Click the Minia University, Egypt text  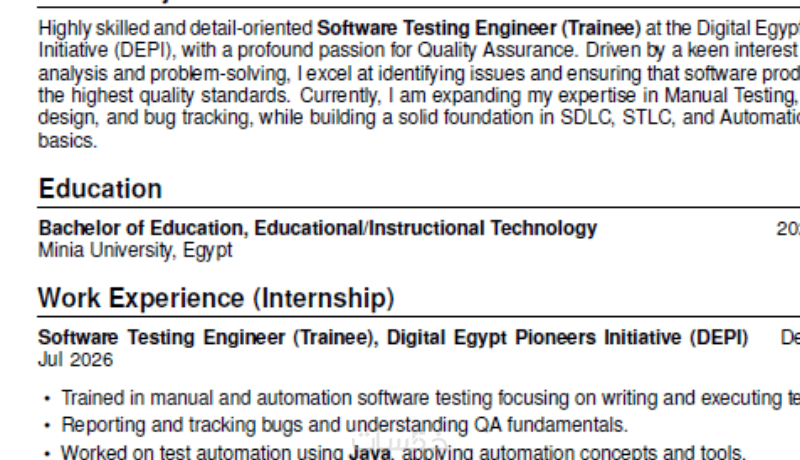click(135, 250)
